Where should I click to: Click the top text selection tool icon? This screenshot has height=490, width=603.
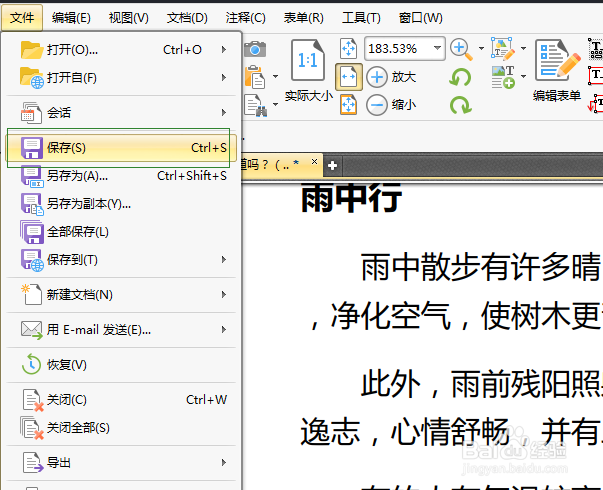tap(595, 49)
